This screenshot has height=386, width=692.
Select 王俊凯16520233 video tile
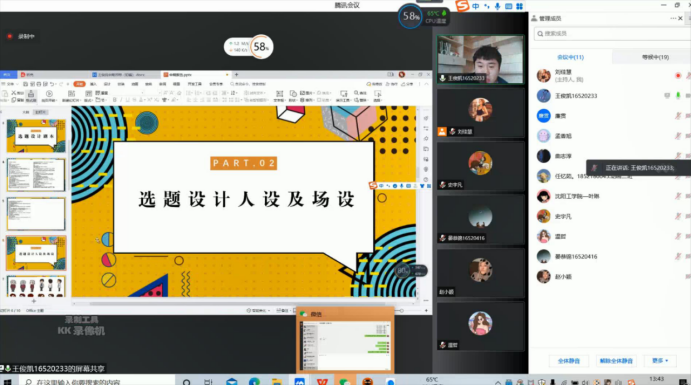click(x=480, y=60)
